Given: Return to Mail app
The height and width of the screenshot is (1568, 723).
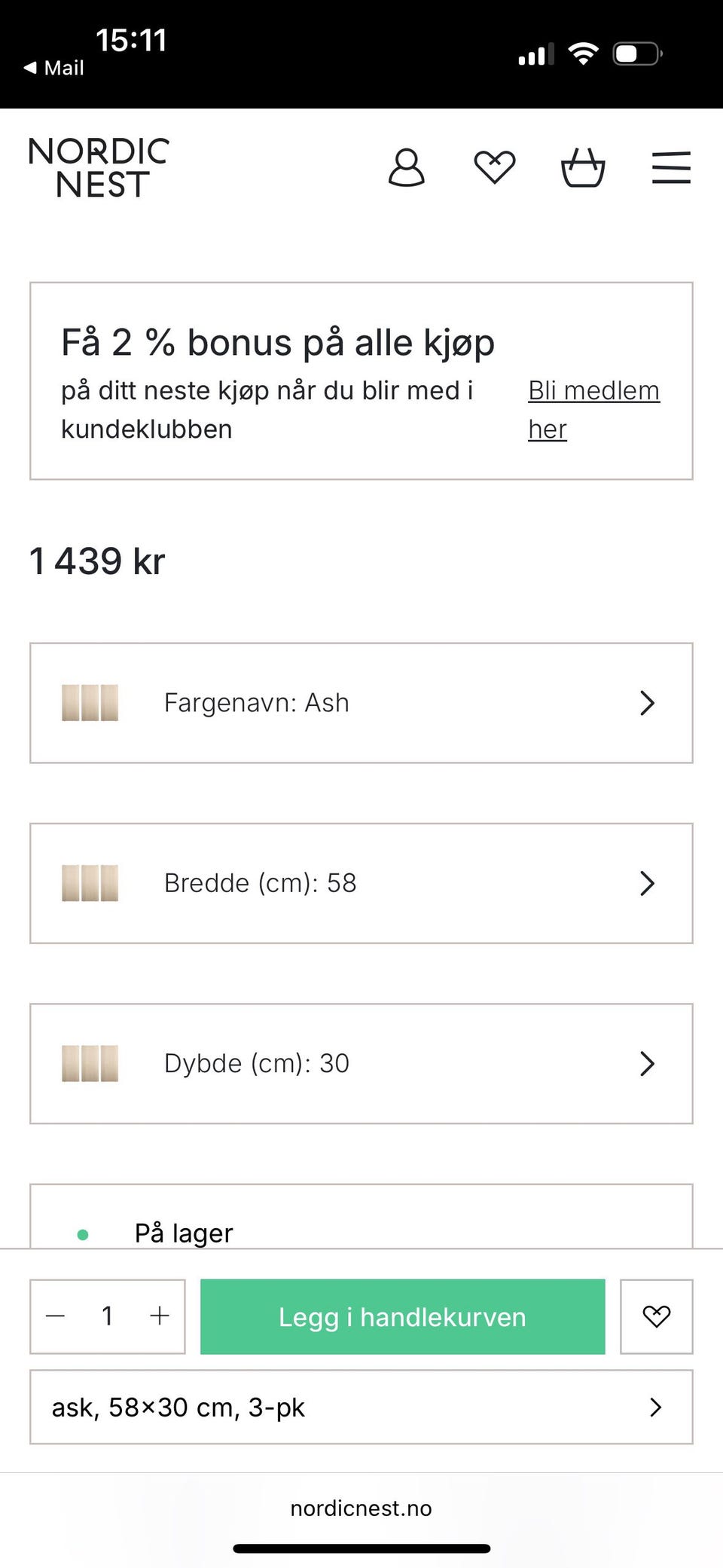Looking at the screenshot, I should 54,68.
